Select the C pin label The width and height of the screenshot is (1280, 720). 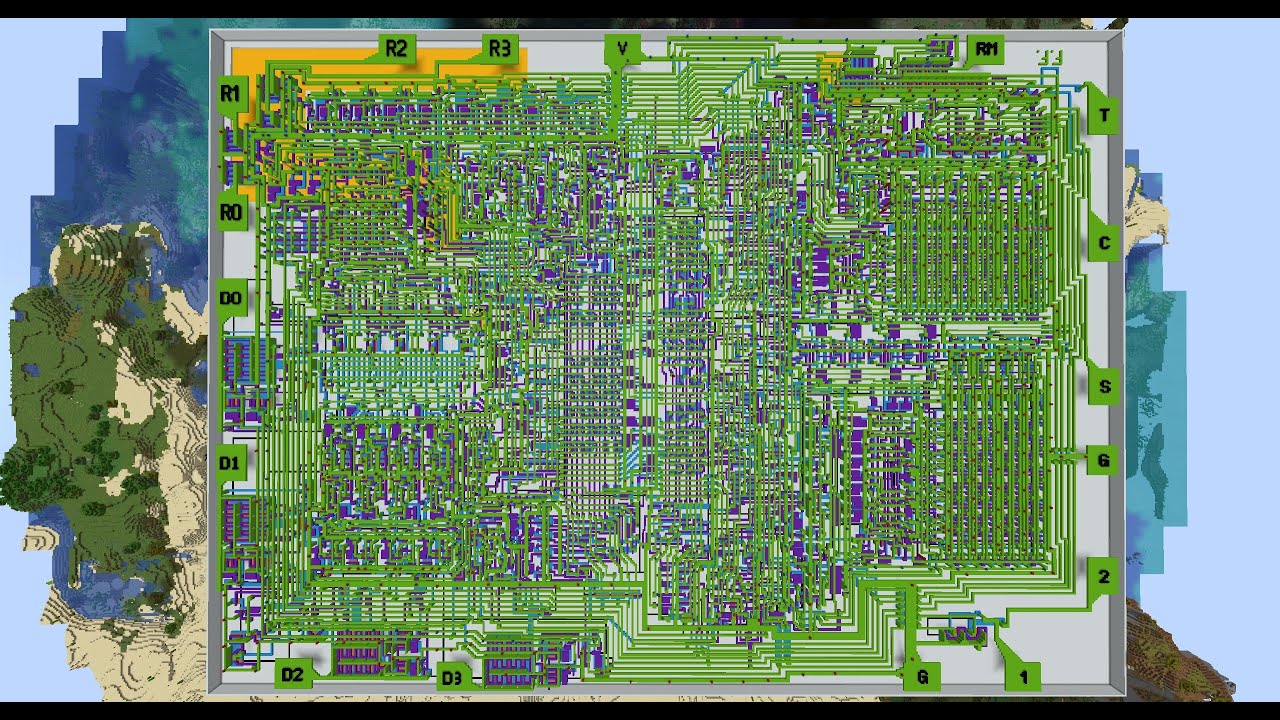pos(1104,243)
